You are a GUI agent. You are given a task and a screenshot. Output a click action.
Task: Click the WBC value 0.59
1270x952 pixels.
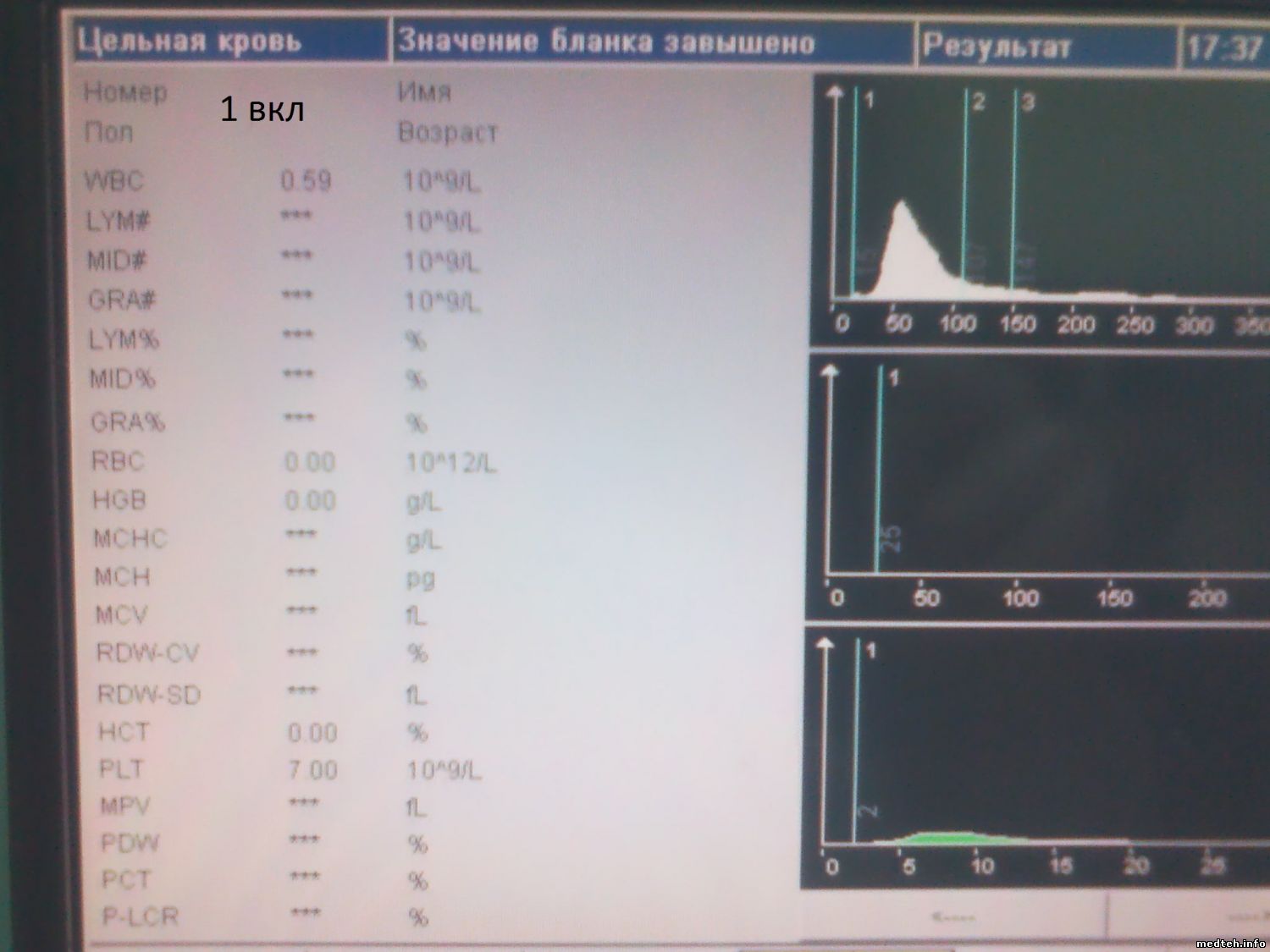[306, 180]
